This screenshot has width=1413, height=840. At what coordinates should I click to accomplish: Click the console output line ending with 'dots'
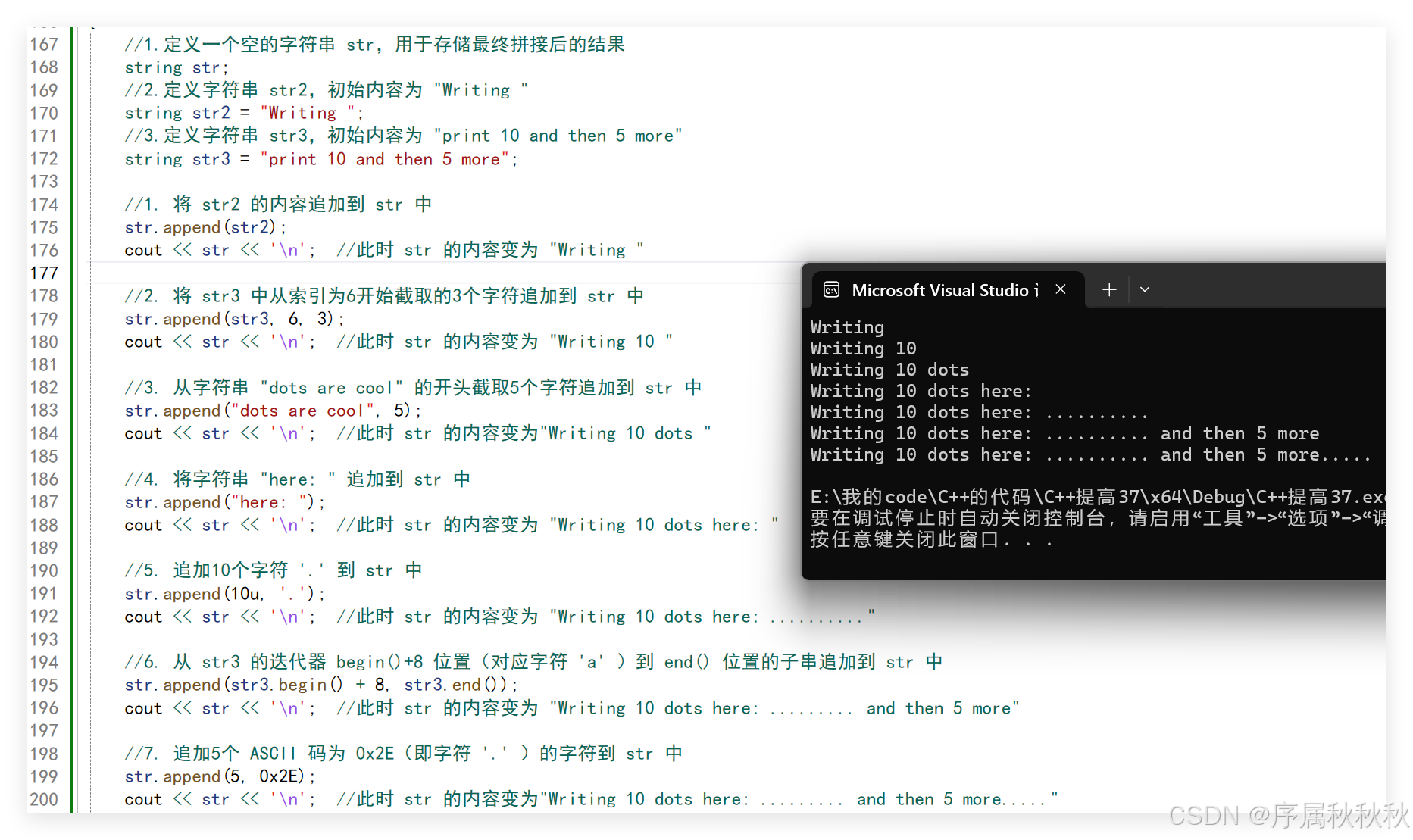coord(889,370)
